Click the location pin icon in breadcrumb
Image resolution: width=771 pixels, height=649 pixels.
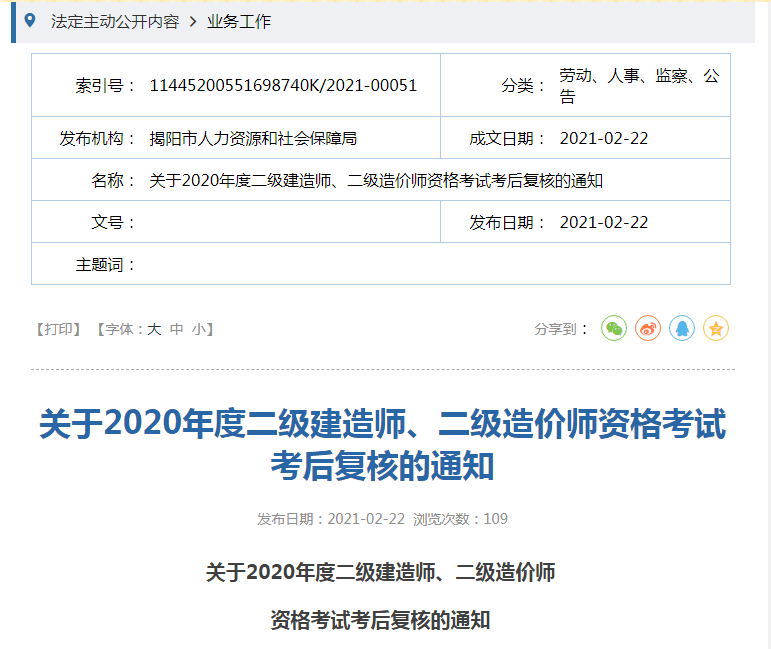click(31, 21)
